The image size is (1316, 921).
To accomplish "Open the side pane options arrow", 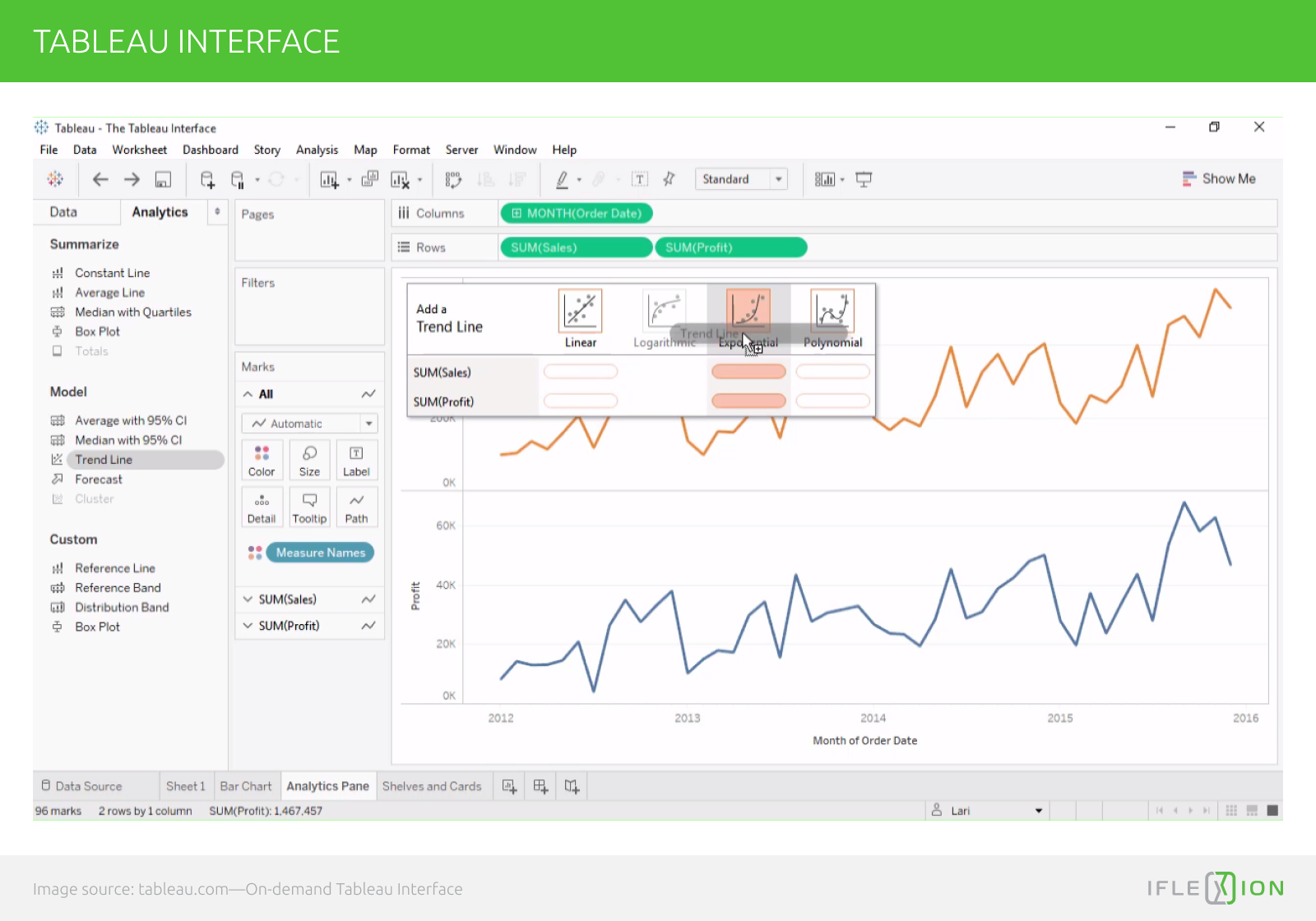I will 217,211.
